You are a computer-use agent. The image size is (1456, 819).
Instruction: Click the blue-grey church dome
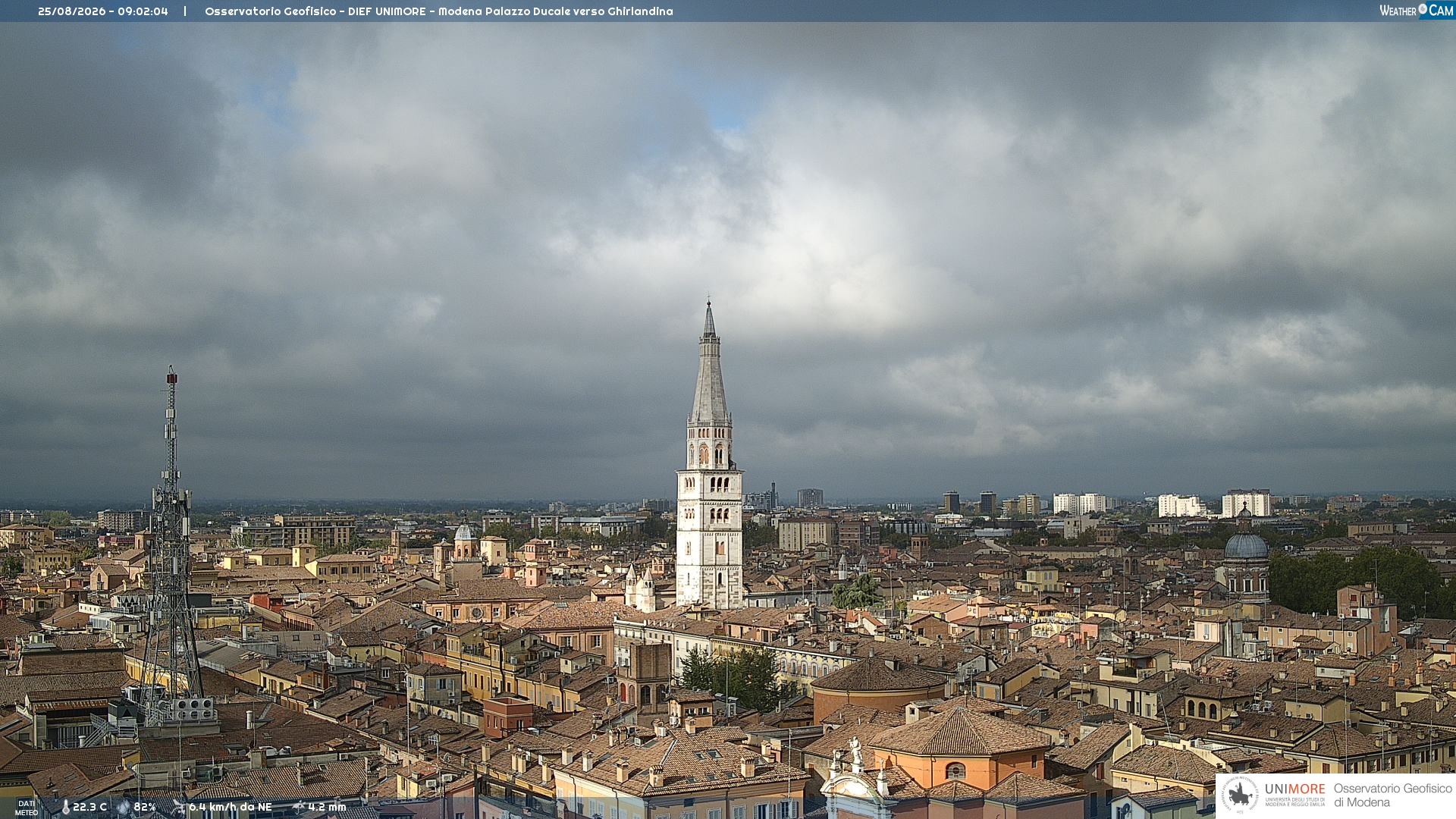click(x=1246, y=546)
